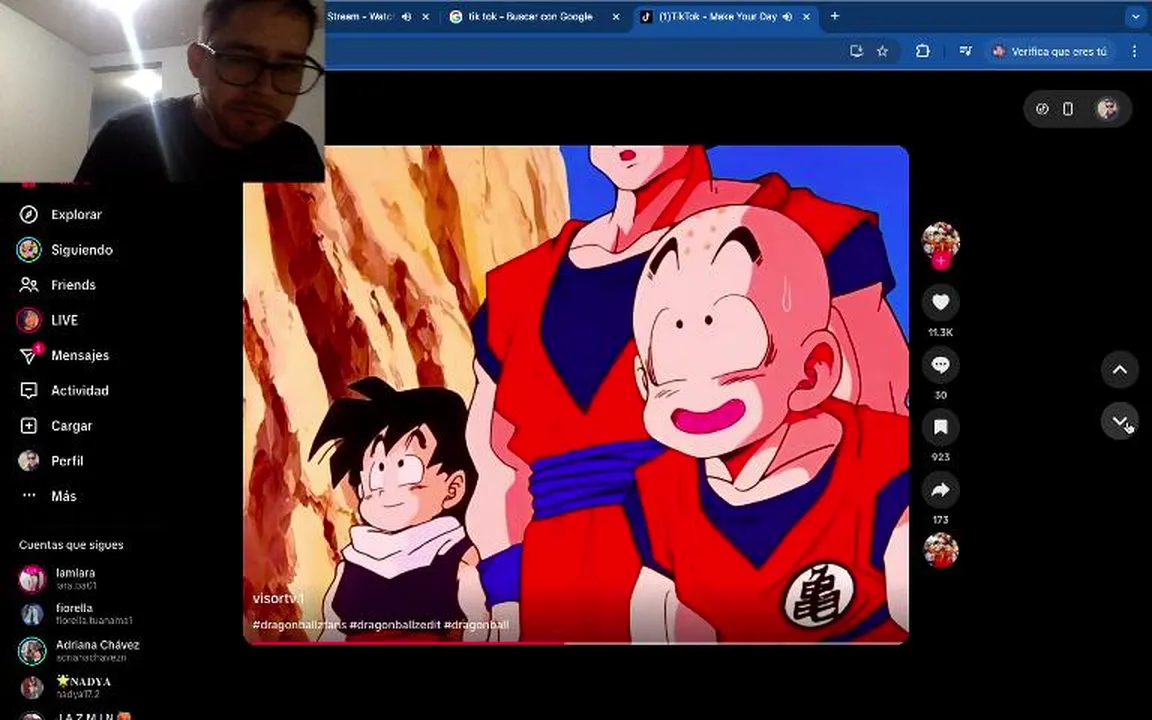The height and width of the screenshot is (720, 1152).
Task: Open the followed account Adriana Chávez
Action: click(x=78, y=650)
